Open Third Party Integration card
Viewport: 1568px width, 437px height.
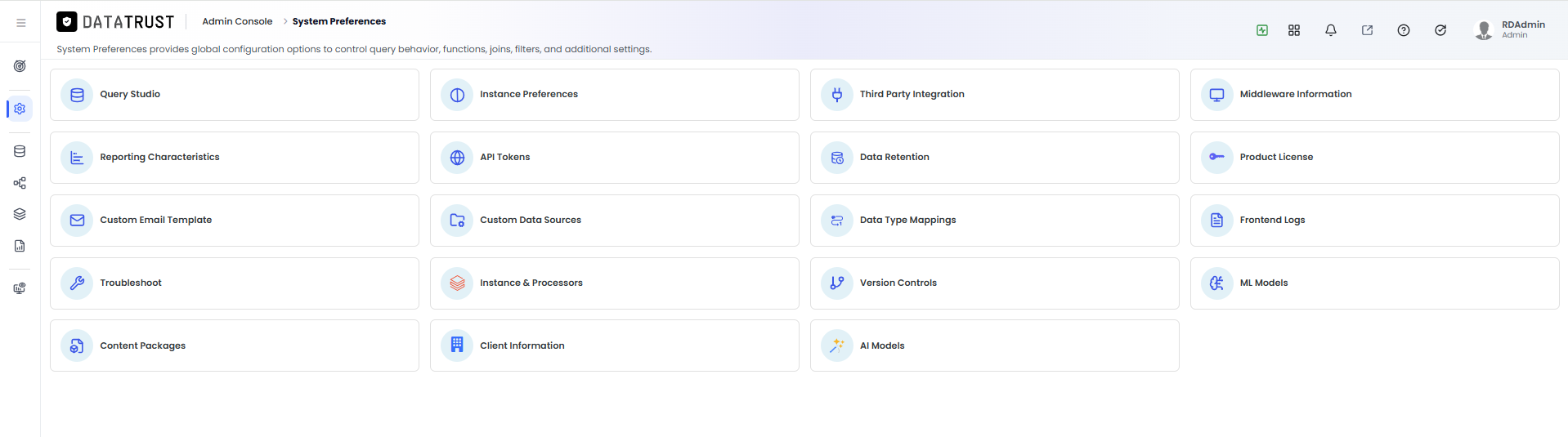pyautogui.click(x=995, y=95)
